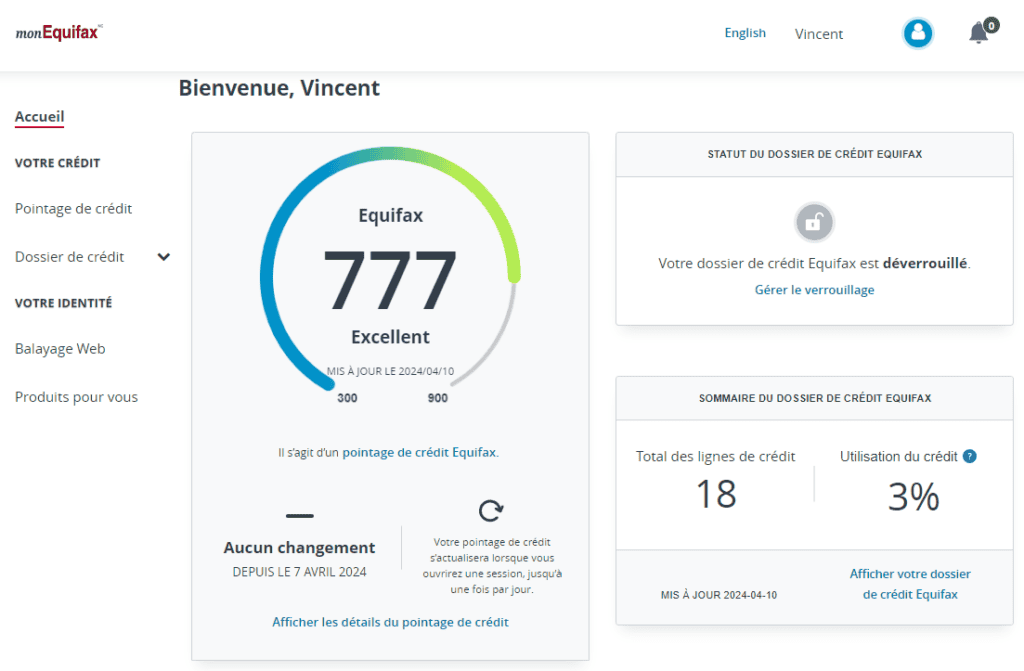Click the unlocked padlock status icon
This screenshot has width=1024, height=671.
pos(814,222)
